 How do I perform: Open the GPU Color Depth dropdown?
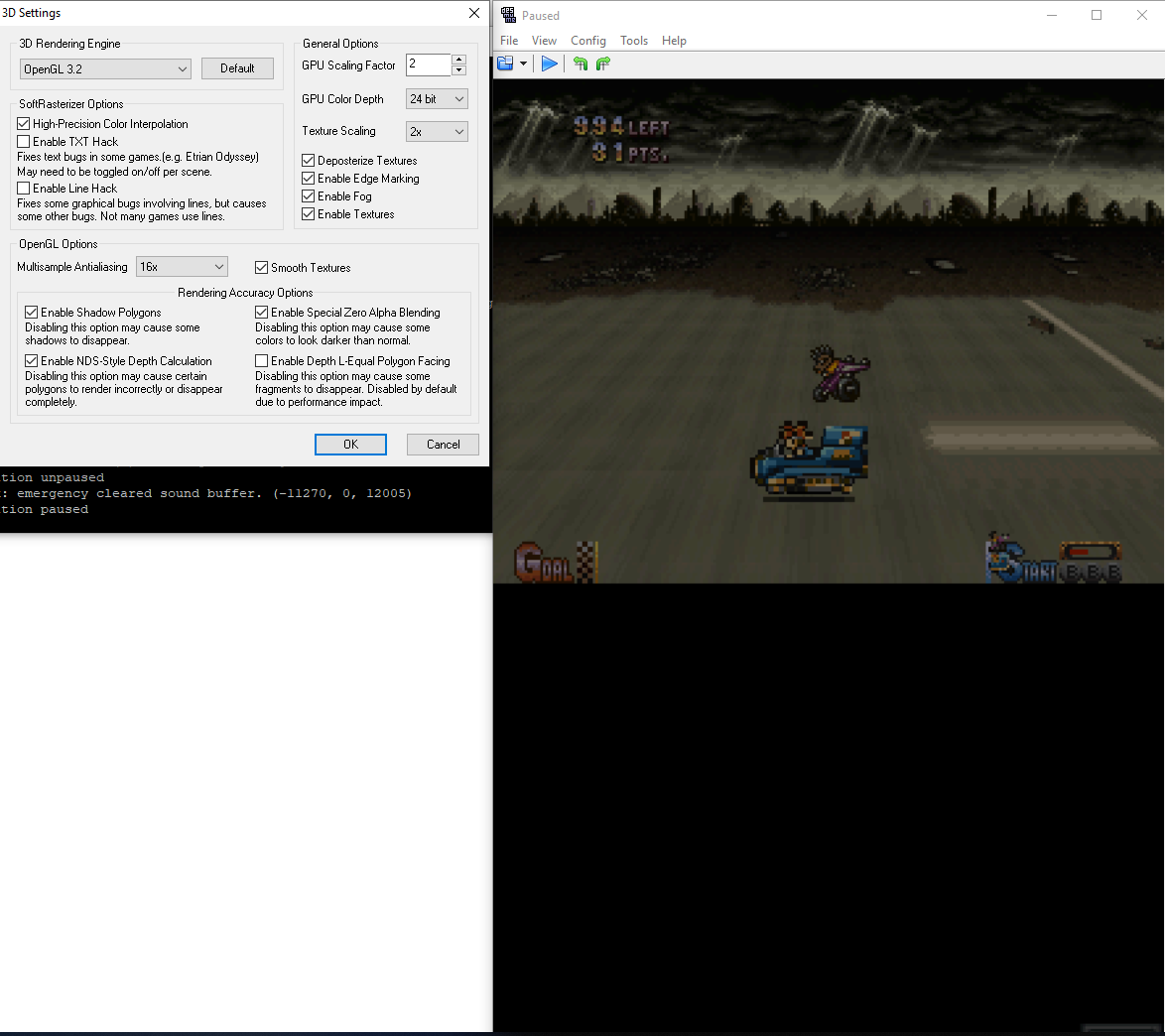(x=456, y=98)
